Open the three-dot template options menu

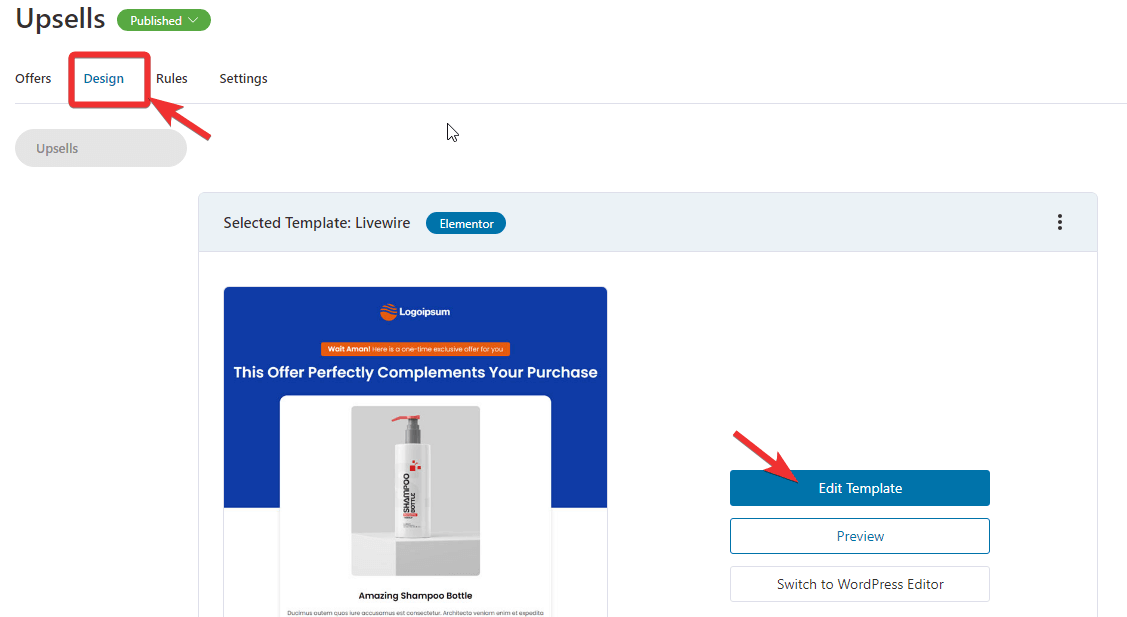[1059, 222]
